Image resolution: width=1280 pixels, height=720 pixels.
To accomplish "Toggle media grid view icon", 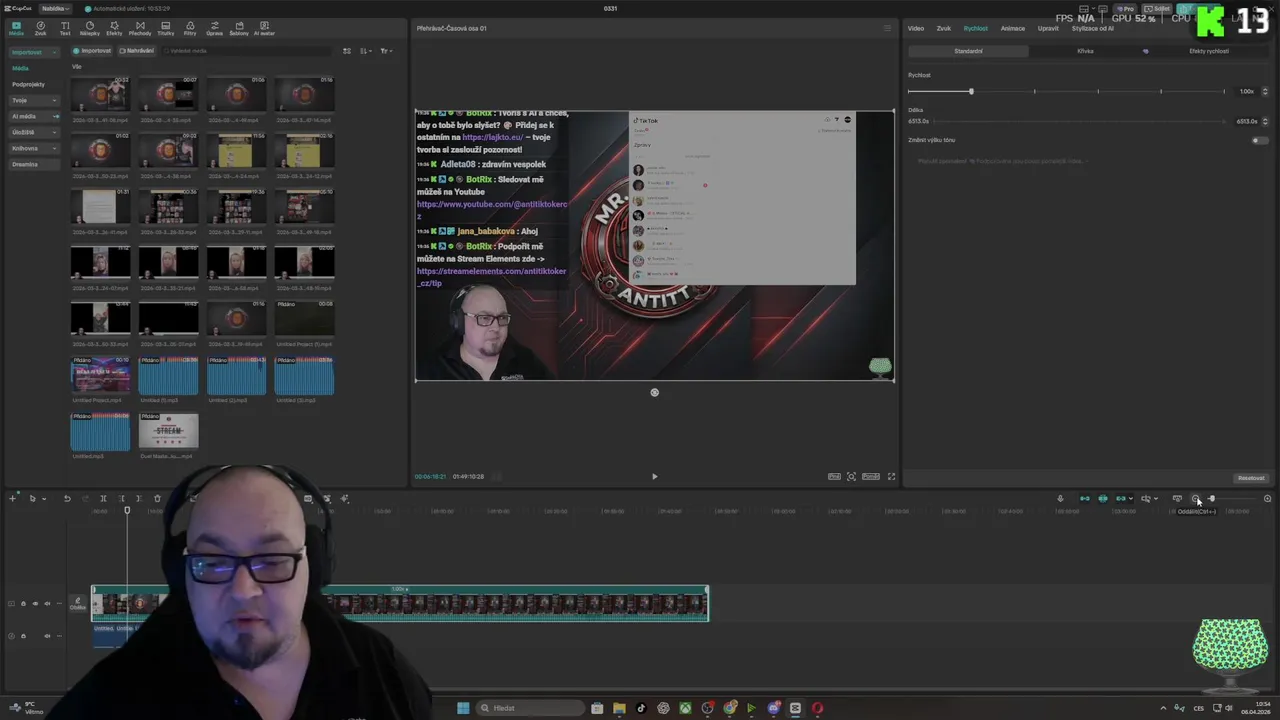I will coord(347,51).
